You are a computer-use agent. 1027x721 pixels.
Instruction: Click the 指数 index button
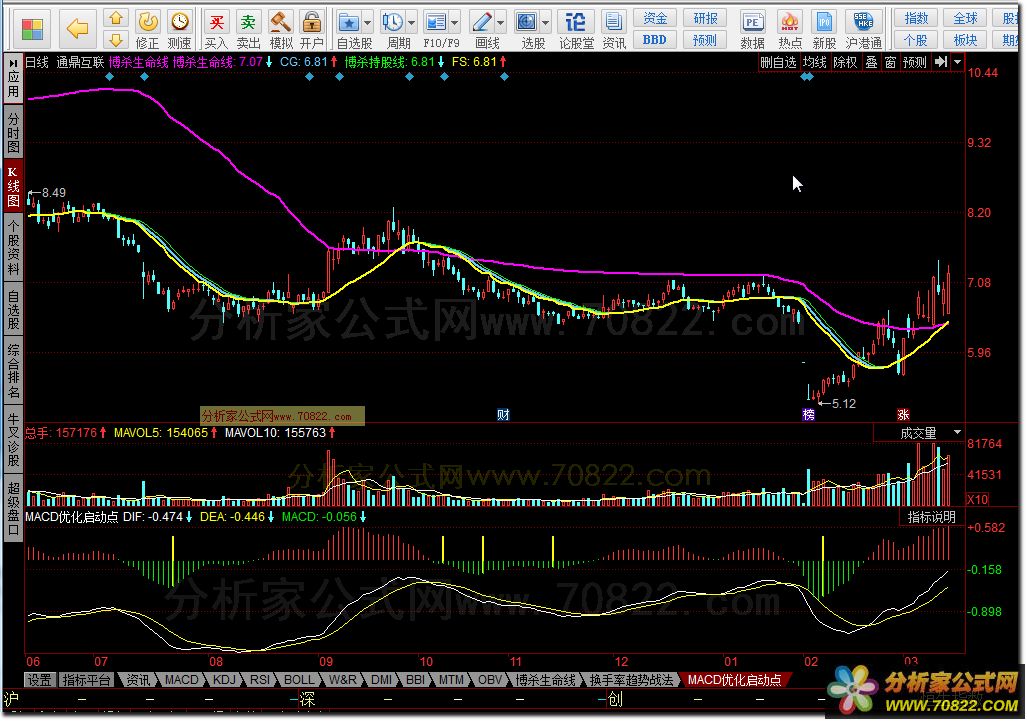coord(916,18)
